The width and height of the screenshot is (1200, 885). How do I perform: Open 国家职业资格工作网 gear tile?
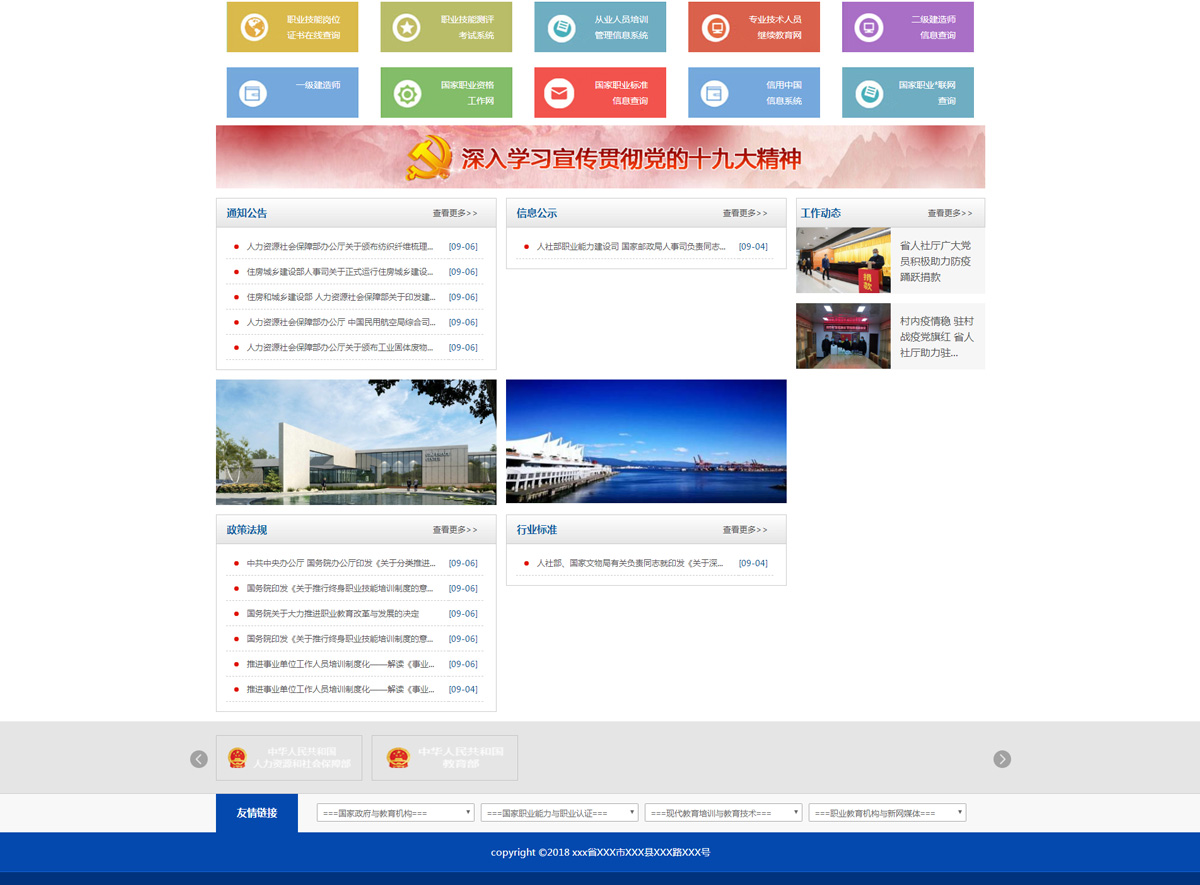446,92
